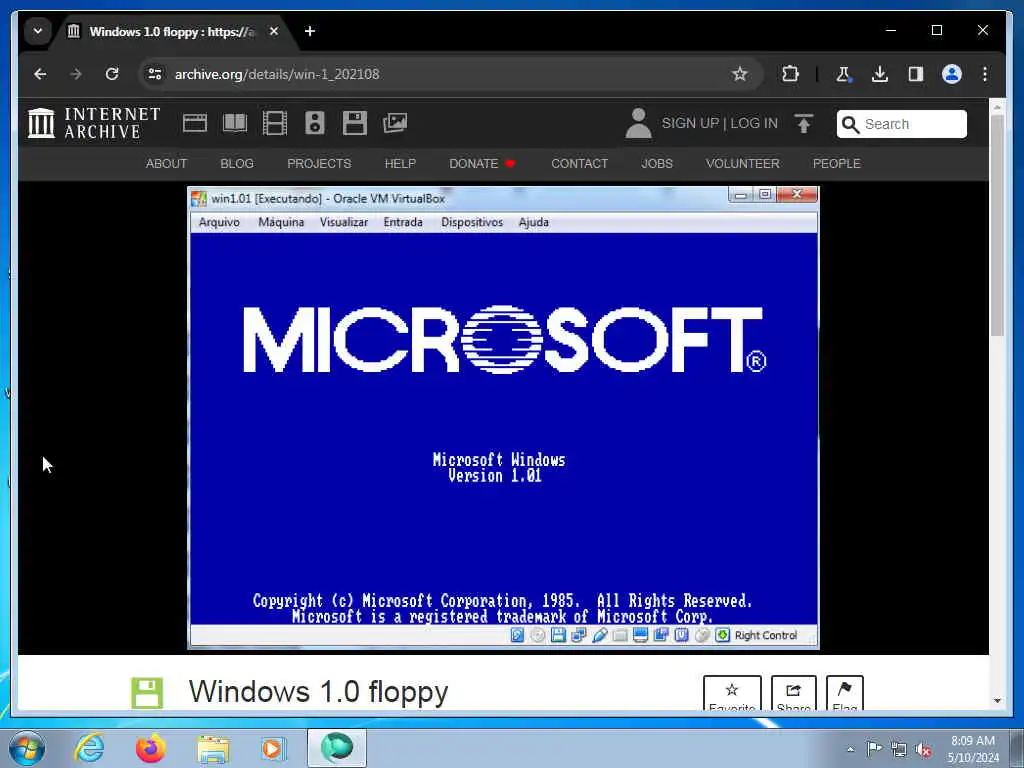Open the Audio speaker icon

315,123
